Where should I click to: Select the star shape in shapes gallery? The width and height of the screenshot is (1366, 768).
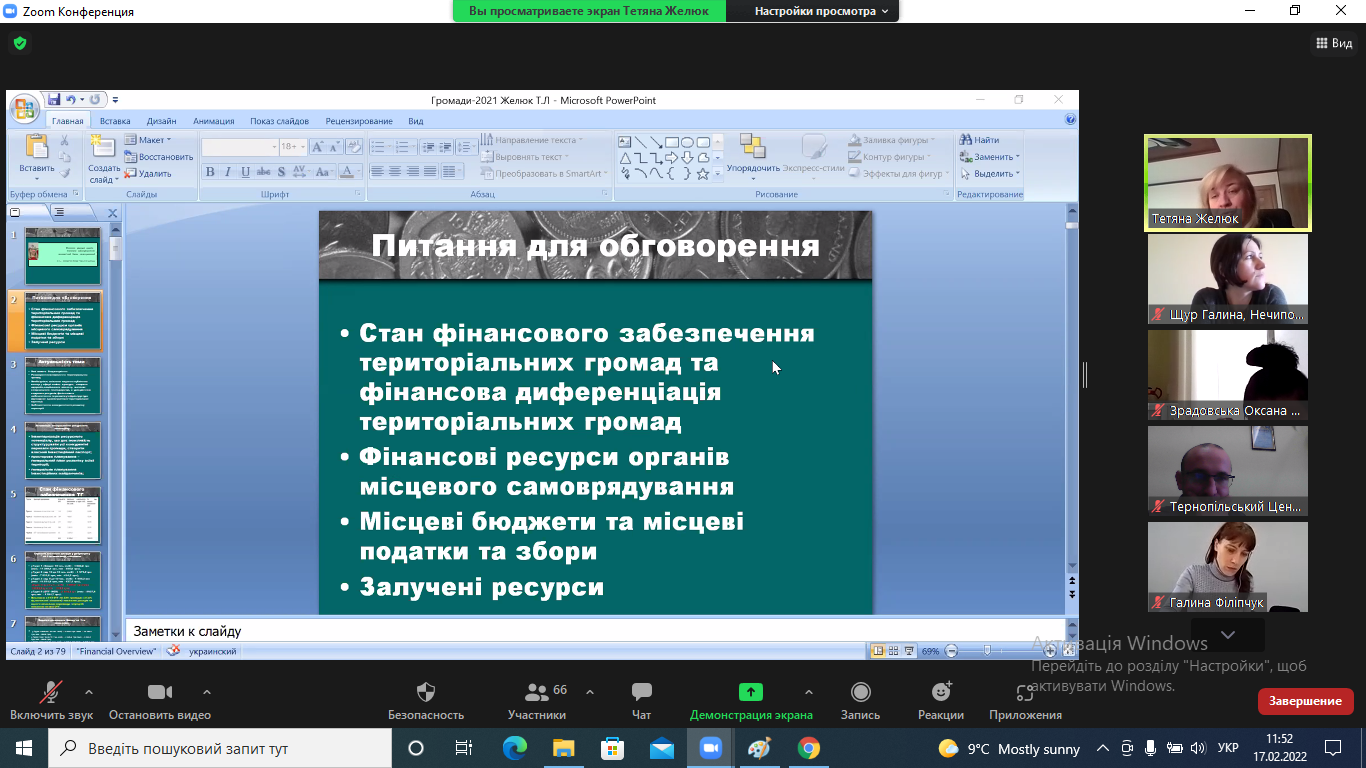(x=703, y=174)
